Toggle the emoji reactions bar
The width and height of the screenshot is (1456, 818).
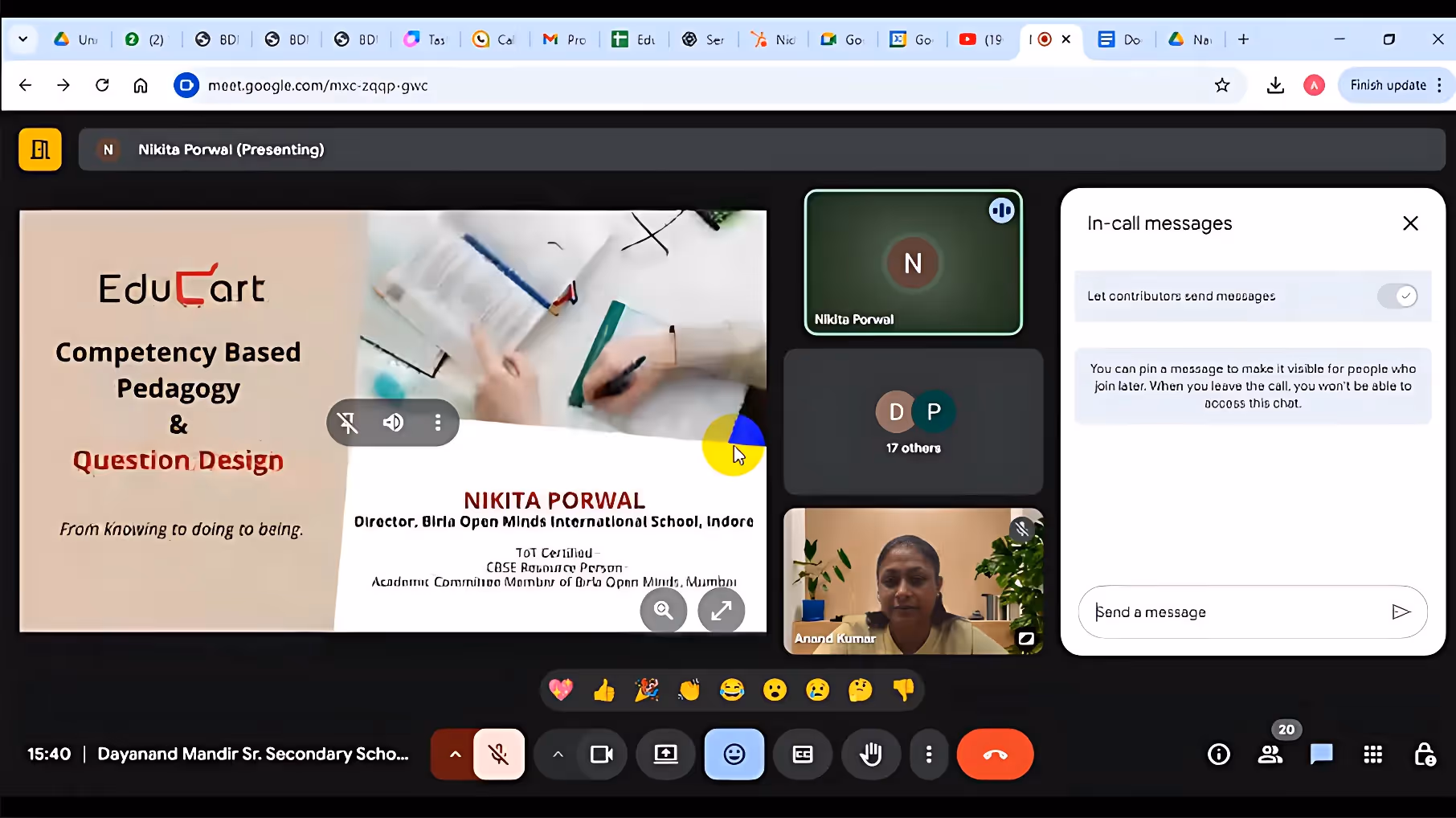click(x=734, y=754)
